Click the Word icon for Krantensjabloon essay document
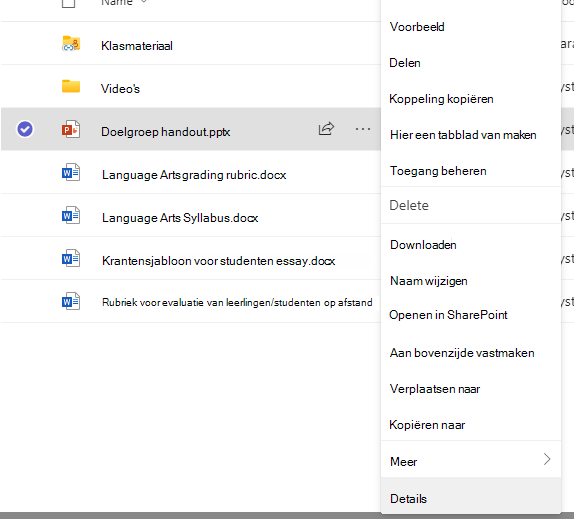 pyautogui.click(x=71, y=258)
